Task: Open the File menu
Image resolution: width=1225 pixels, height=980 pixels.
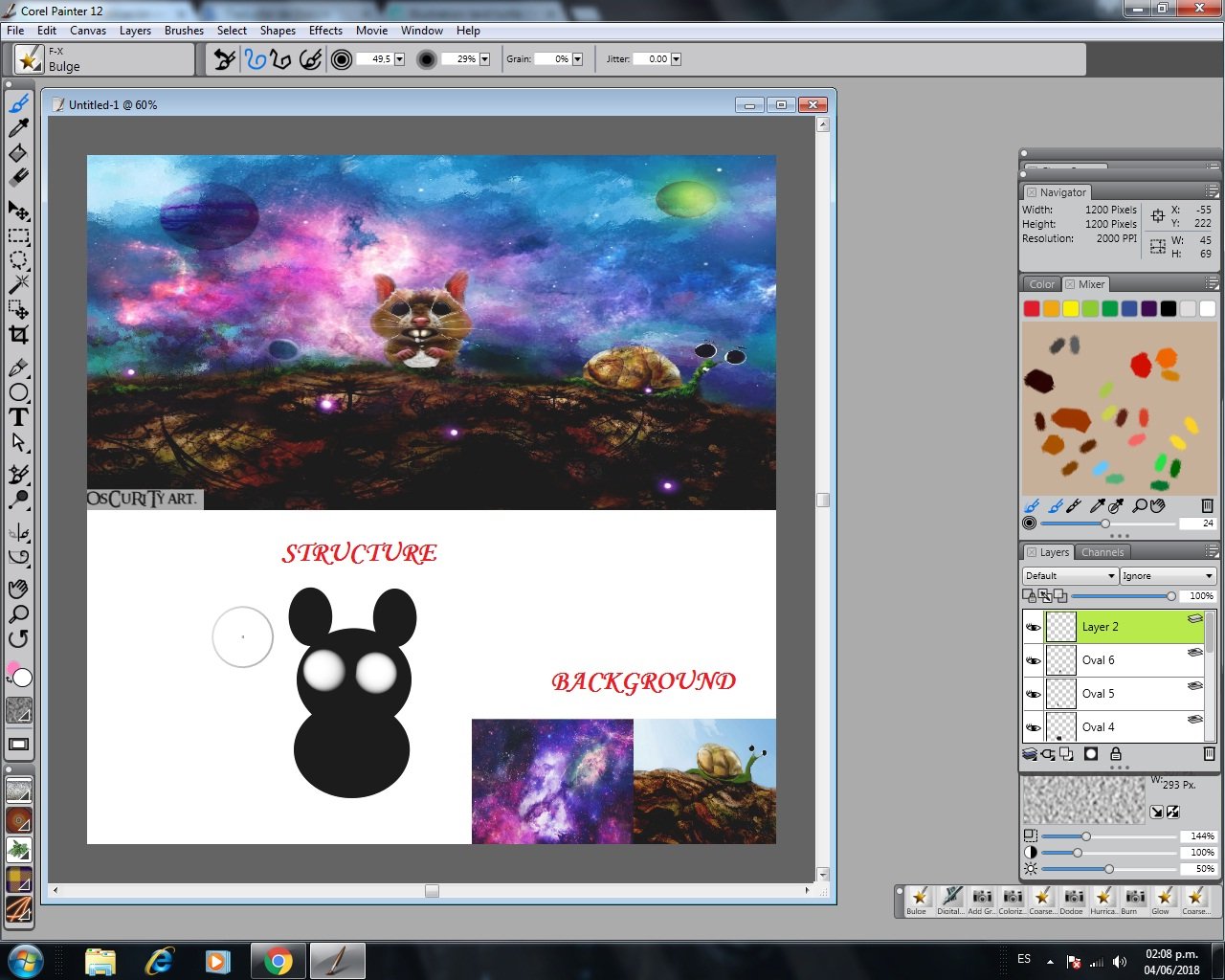Action: (x=15, y=31)
